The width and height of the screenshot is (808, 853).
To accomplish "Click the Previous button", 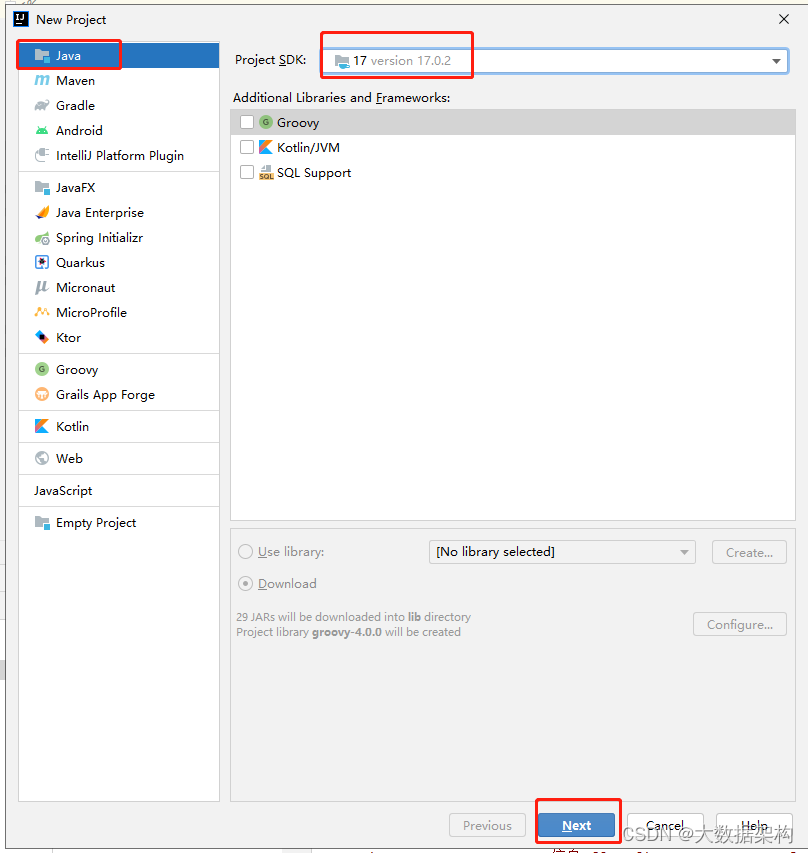I will pos(487,825).
